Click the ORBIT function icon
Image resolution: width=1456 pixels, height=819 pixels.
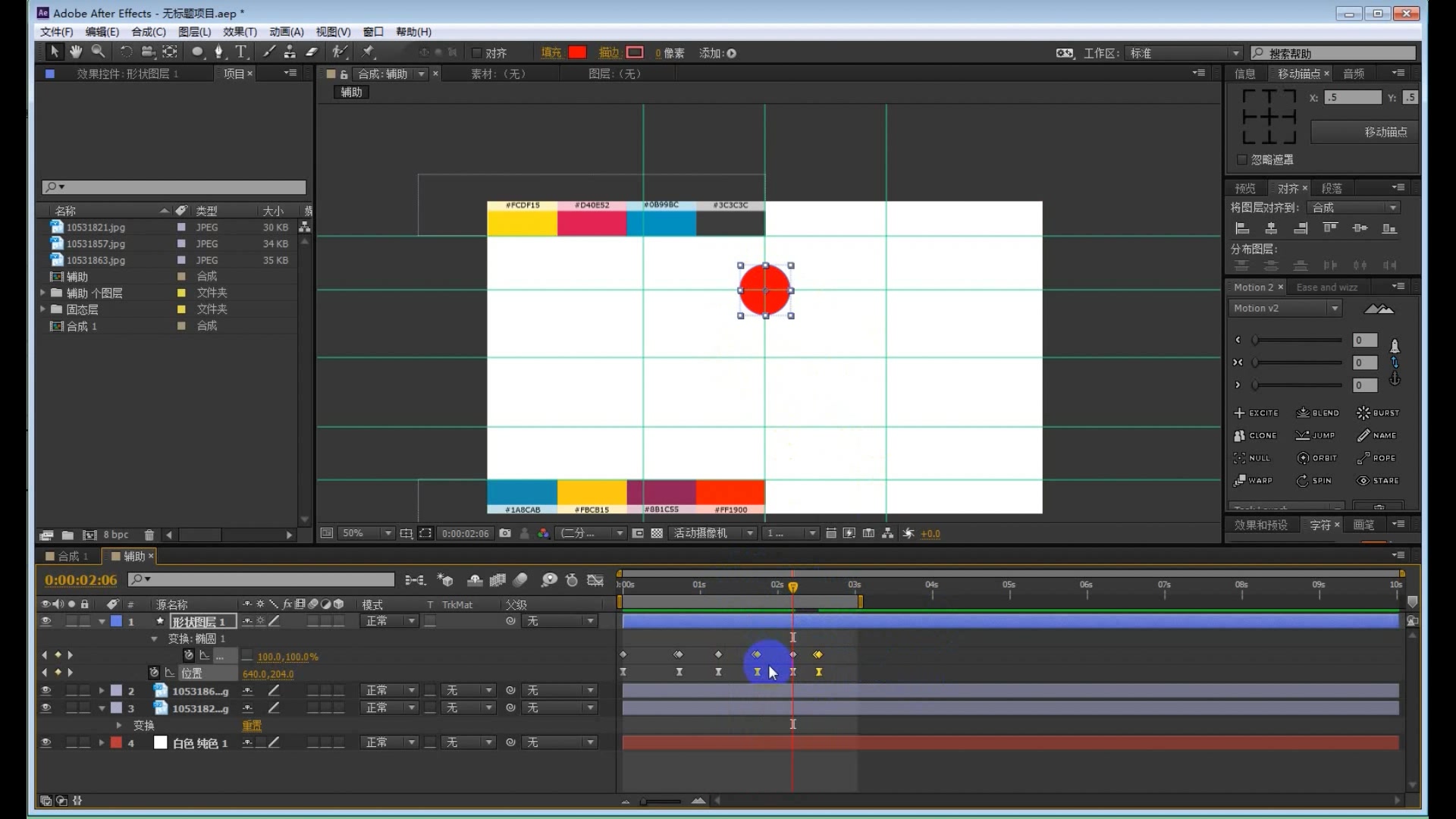coord(1303,458)
